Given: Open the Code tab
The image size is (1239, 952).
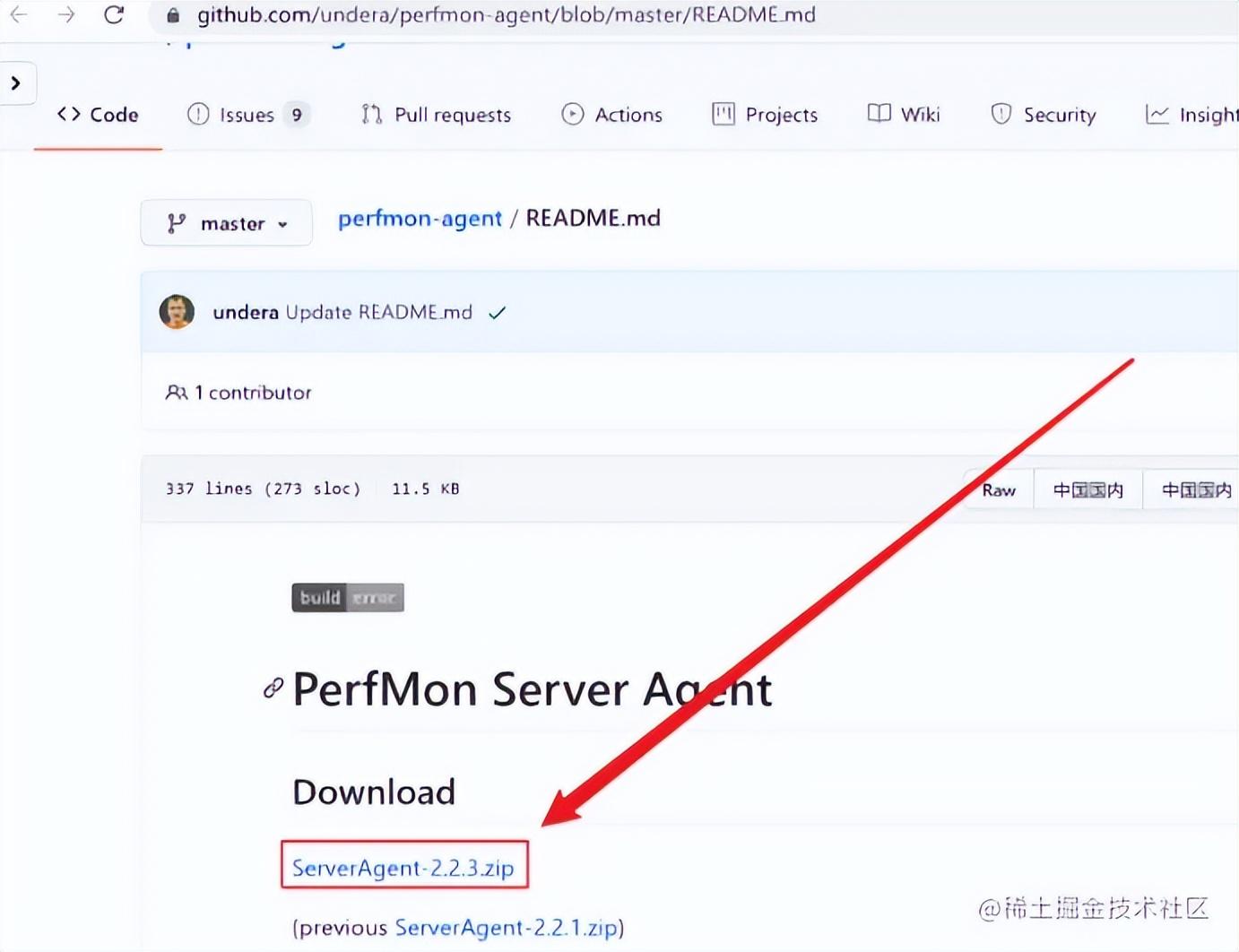Looking at the screenshot, I should [x=98, y=115].
